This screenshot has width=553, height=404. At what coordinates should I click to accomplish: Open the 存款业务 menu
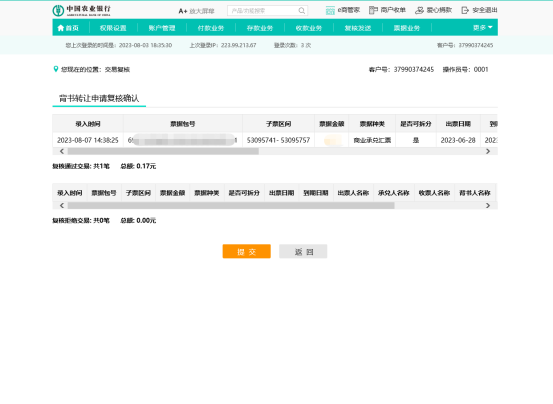(260, 28)
